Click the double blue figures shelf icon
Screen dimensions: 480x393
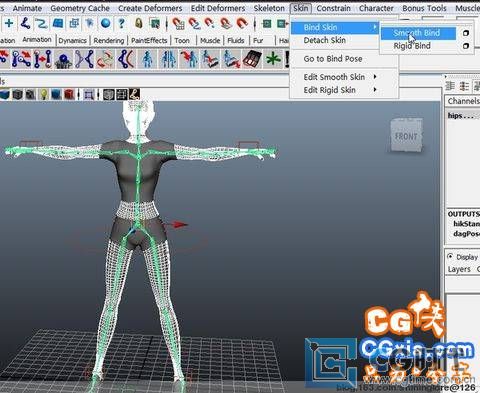tap(168, 59)
